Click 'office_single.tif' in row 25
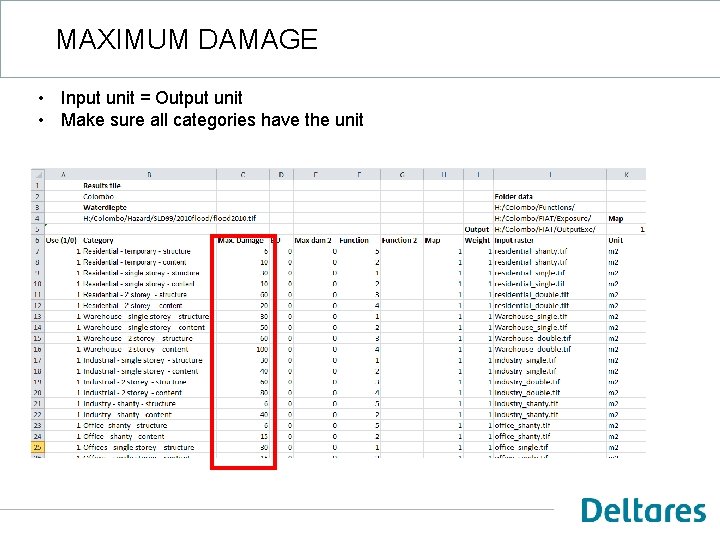720x540 pixels. pyautogui.click(x=521, y=448)
